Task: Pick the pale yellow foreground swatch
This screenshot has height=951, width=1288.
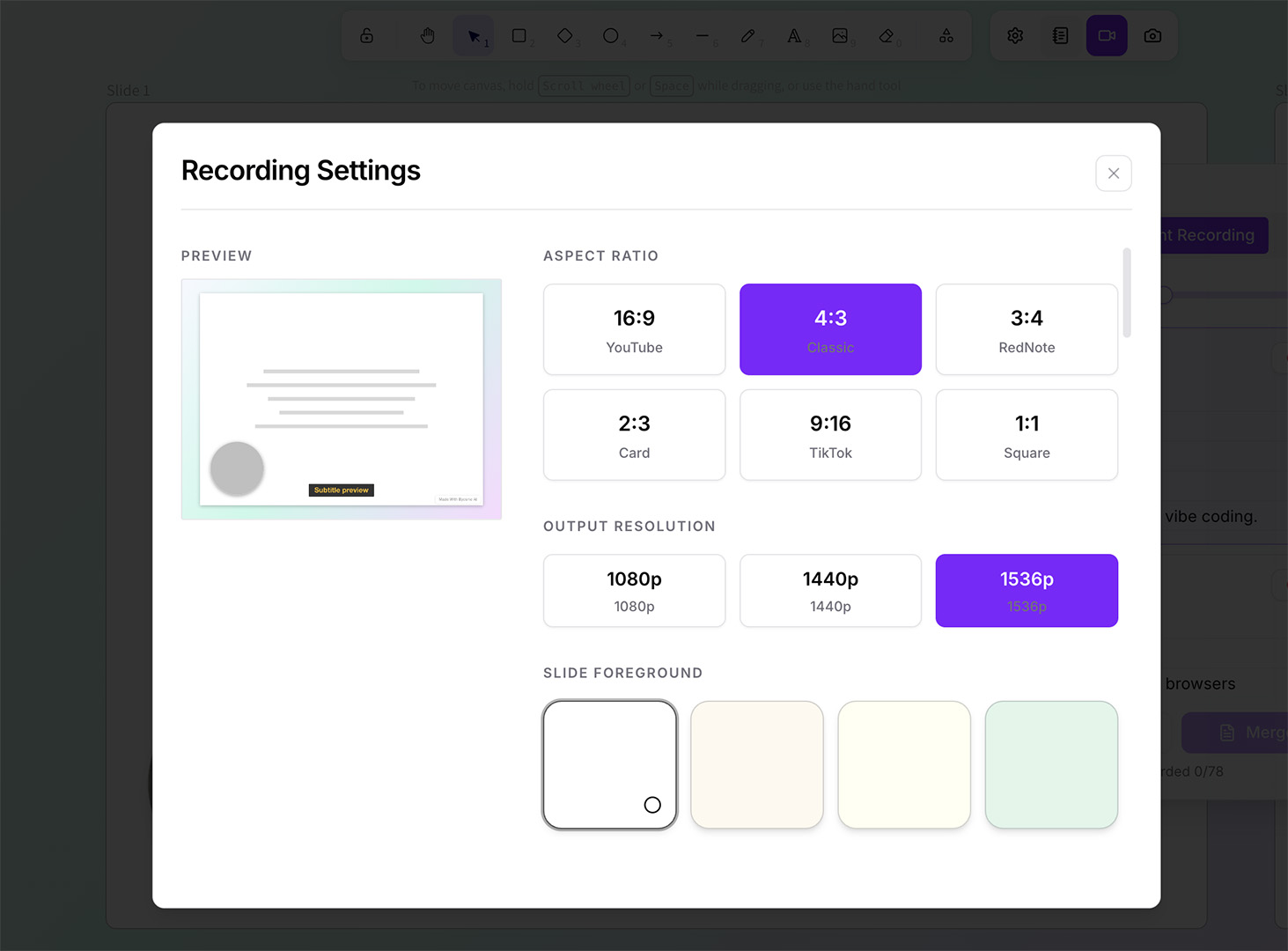Action: tap(904, 764)
